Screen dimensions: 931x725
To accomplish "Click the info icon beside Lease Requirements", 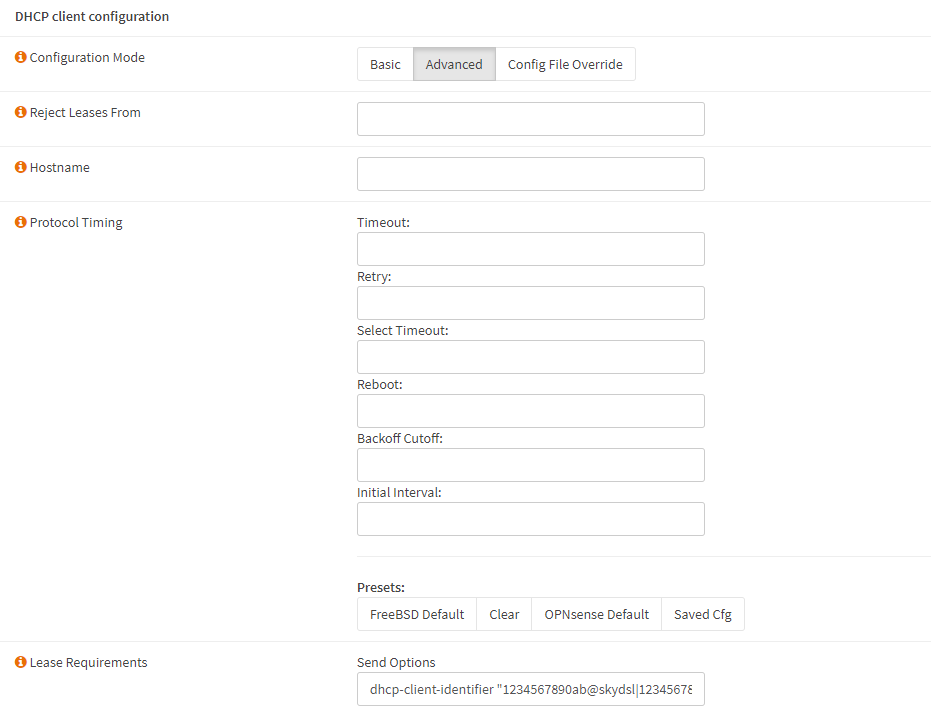I will pos(21,663).
